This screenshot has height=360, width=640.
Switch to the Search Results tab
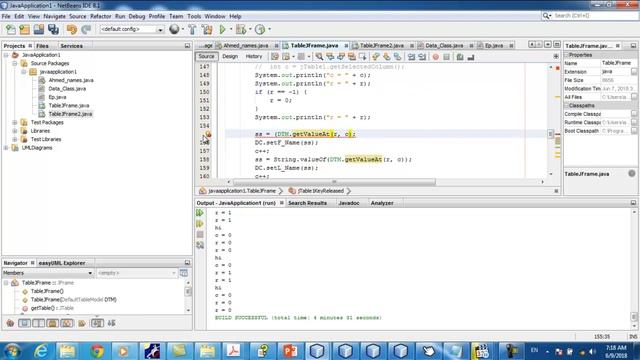307,203
